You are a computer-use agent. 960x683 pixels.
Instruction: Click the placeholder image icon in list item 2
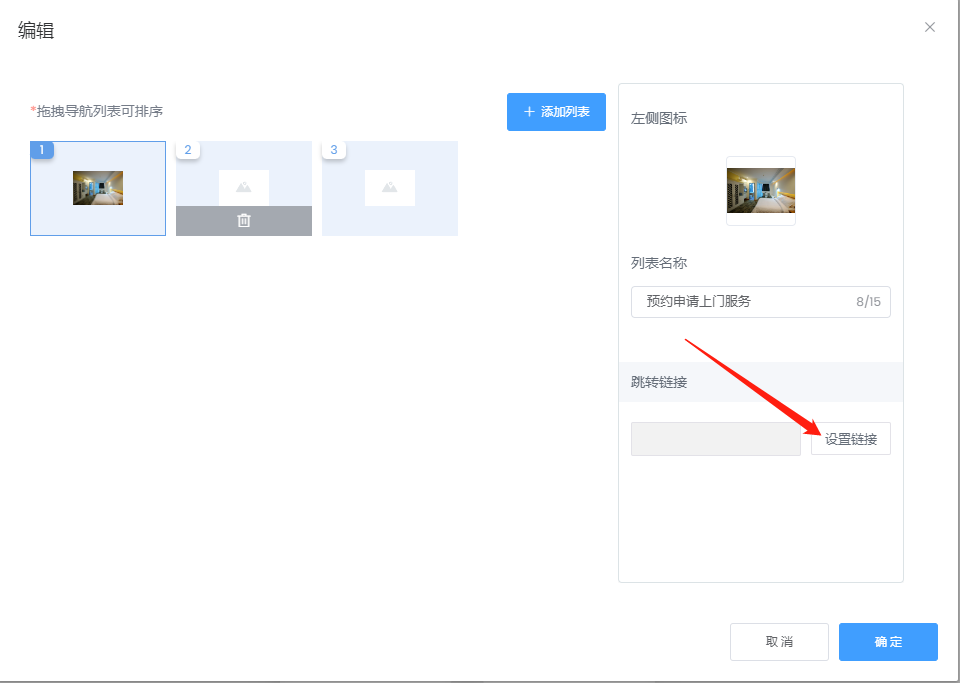[x=243, y=186]
